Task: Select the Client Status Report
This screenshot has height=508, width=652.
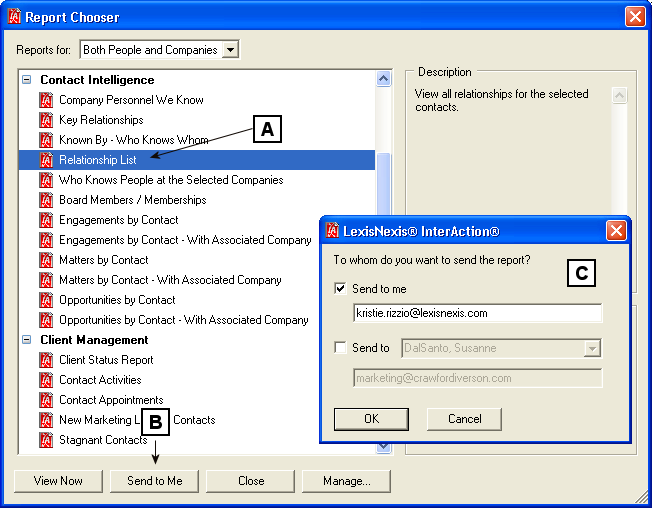Action: pyautogui.click(x=106, y=360)
